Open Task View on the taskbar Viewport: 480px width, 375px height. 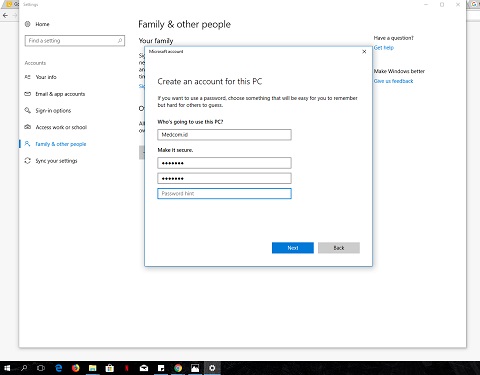coord(41,368)
